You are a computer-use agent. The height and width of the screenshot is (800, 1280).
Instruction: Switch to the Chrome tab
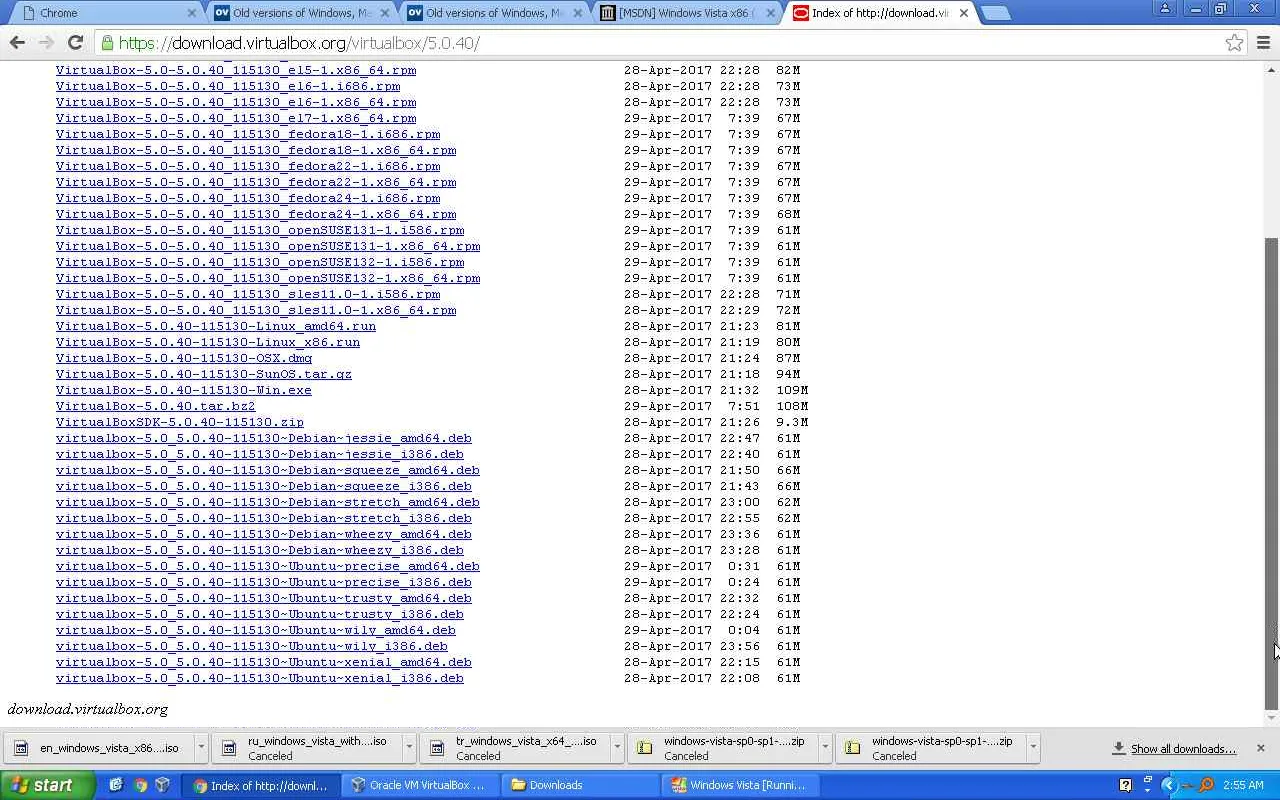click(105, 13)
